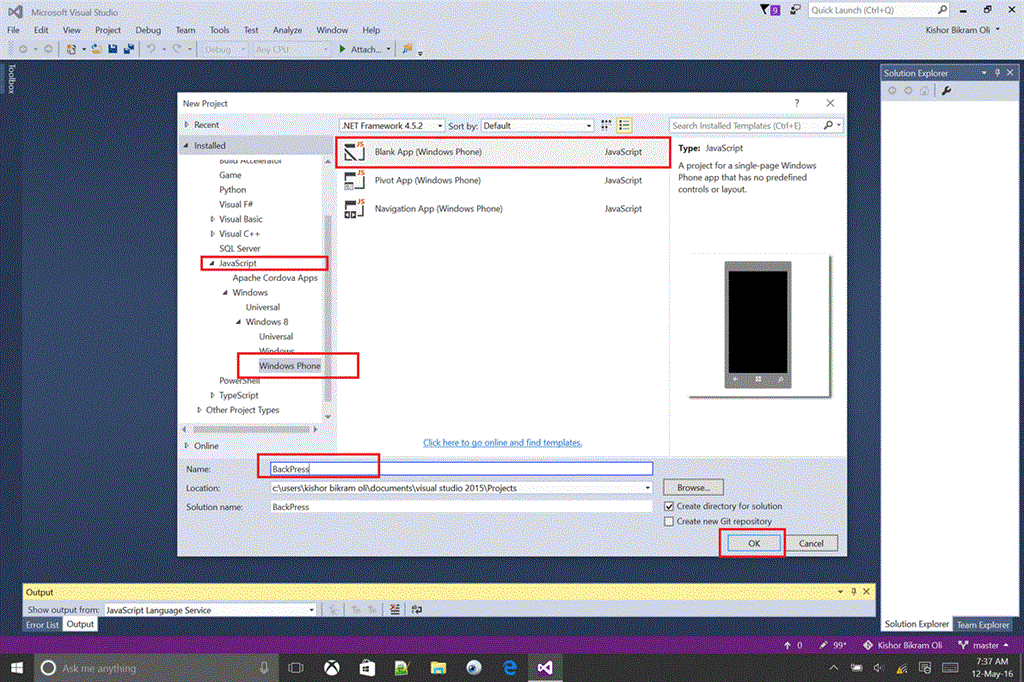Click the Save icon in toolbar
This screenshot has width=1024, height=682.
click(x=113, y=49)
